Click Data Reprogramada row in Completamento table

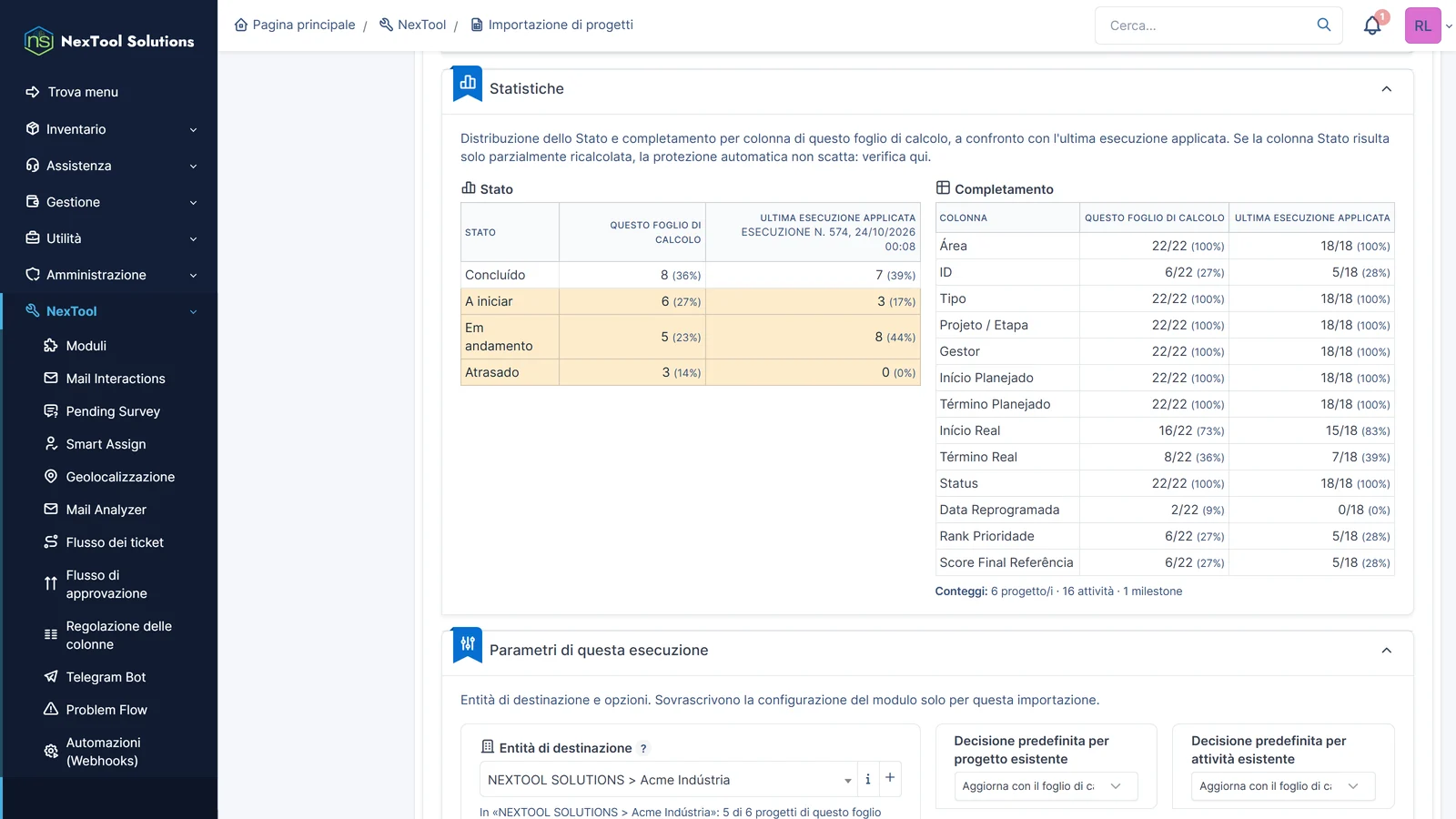click(1165, 510)
